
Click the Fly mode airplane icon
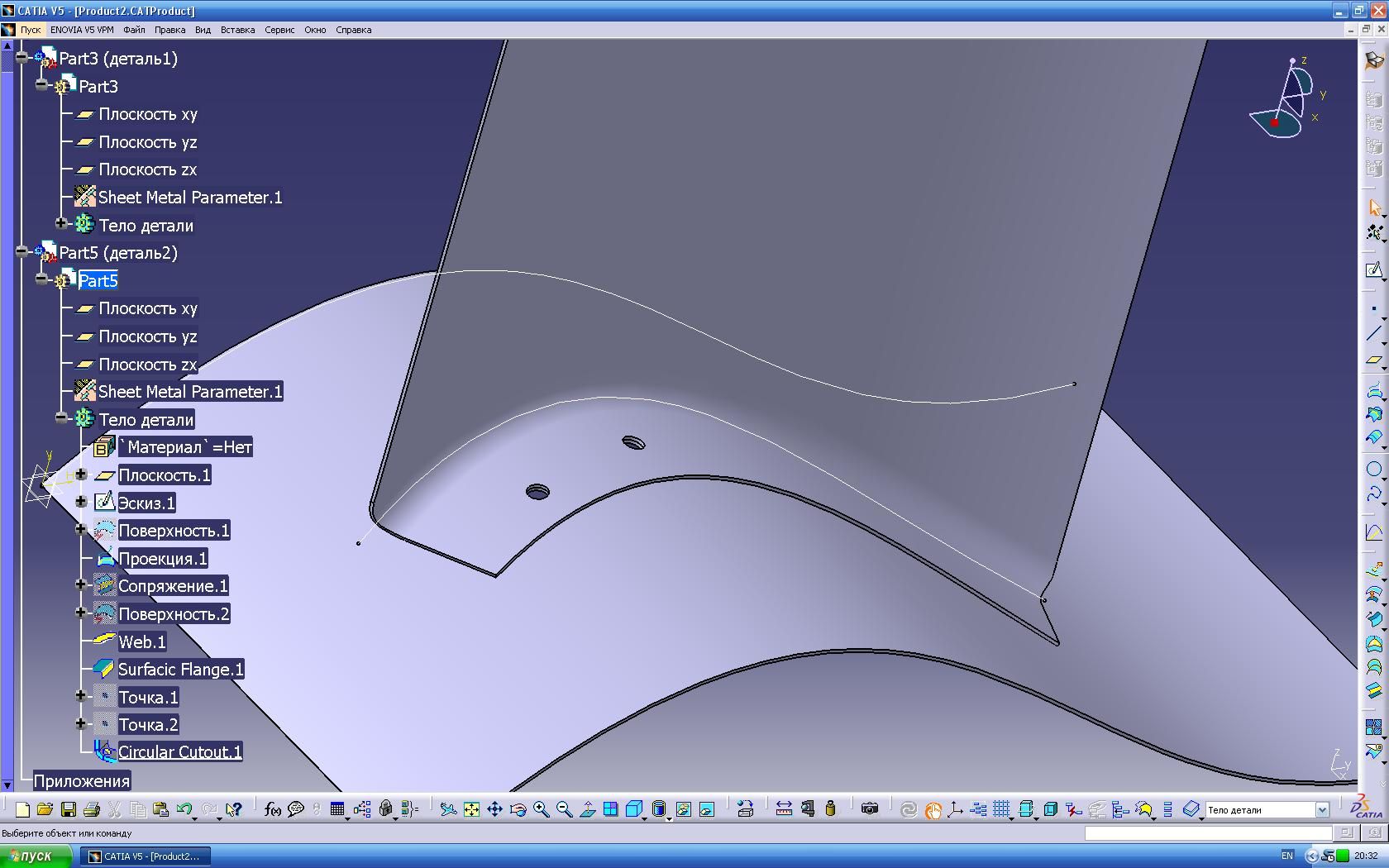point(447,809)
